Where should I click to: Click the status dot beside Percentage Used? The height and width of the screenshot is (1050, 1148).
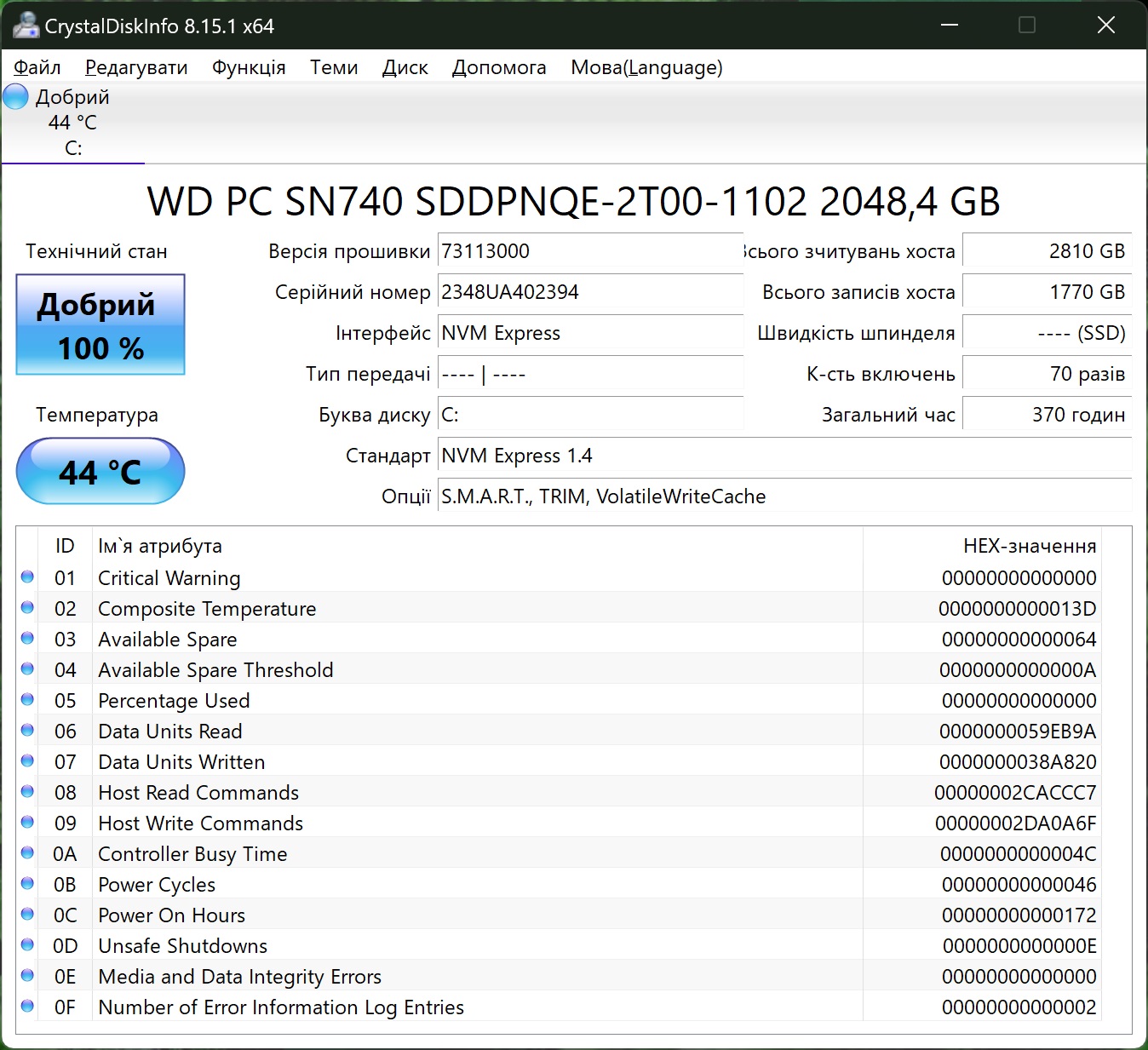coord(27,700)
